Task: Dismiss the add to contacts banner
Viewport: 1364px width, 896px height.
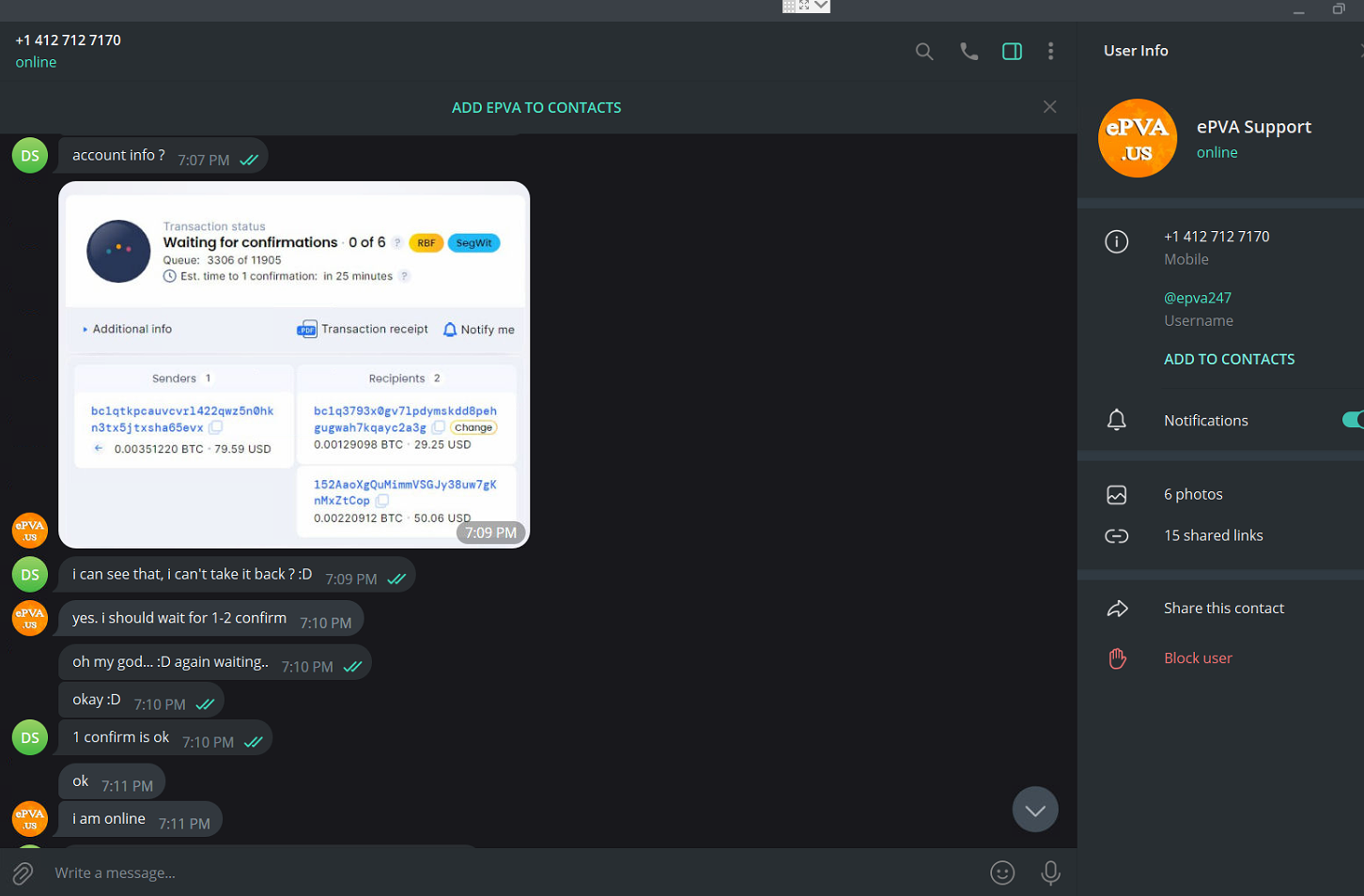Action: [1049, 107]
